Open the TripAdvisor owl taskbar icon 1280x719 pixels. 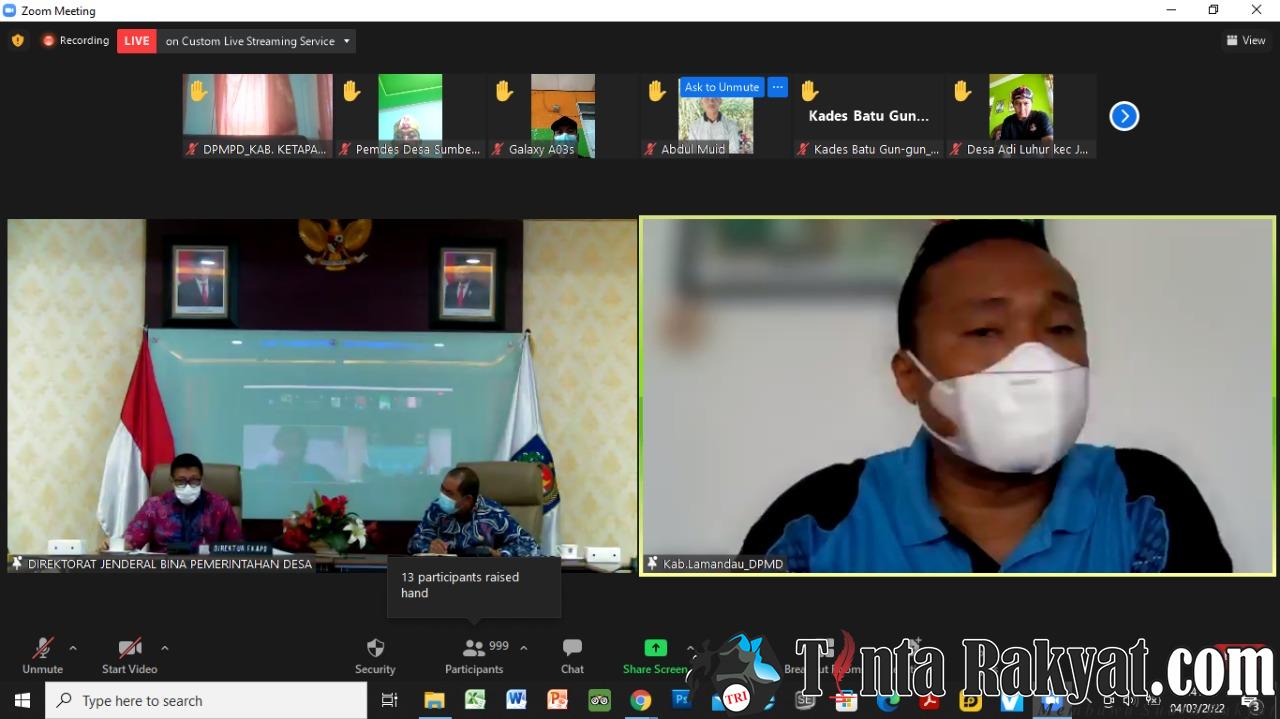point(599,700)
